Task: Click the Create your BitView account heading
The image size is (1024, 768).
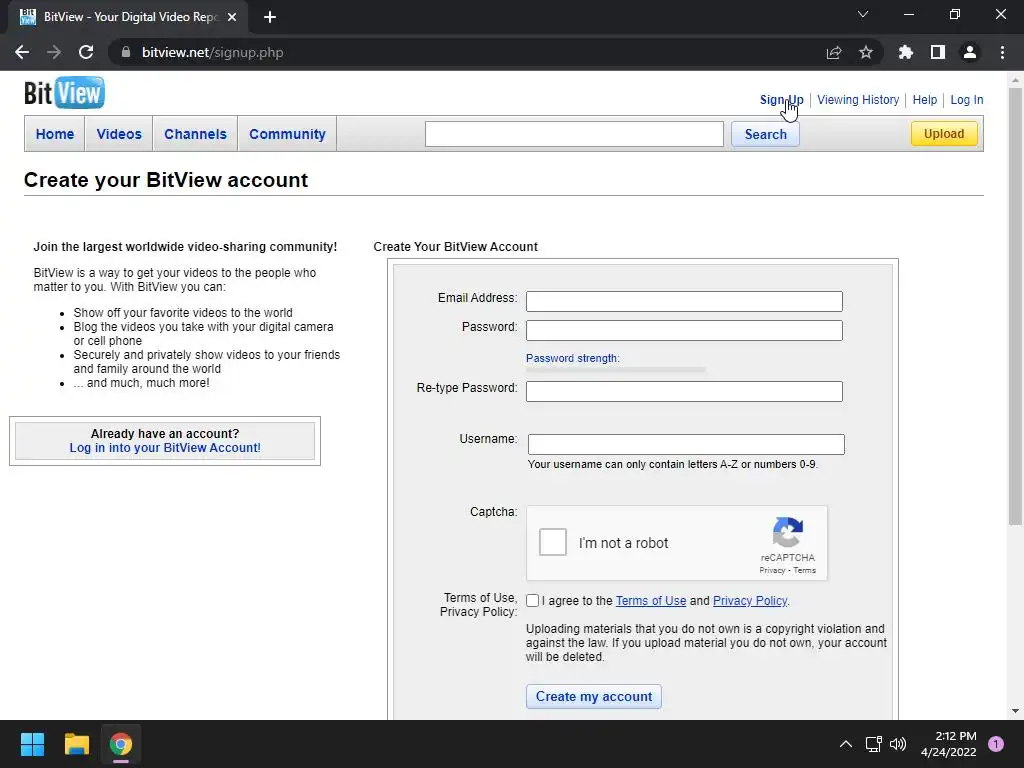Action: pos(166,180)
